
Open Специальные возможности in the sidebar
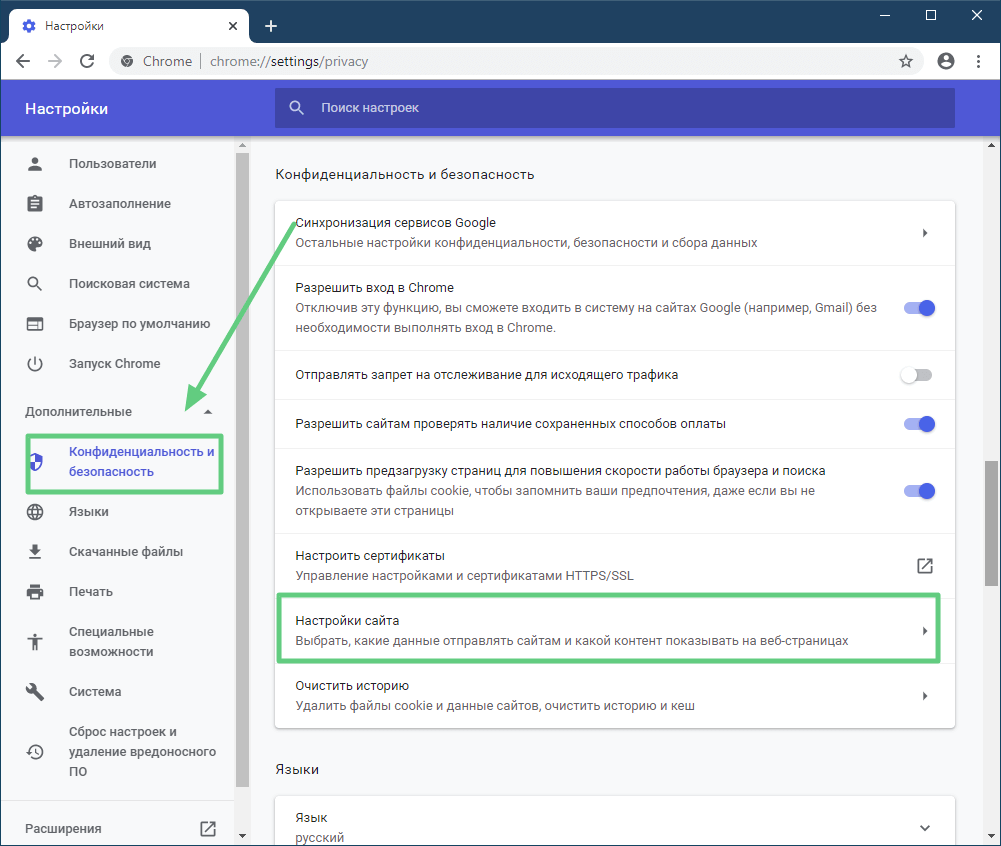(x=111, y=642)
